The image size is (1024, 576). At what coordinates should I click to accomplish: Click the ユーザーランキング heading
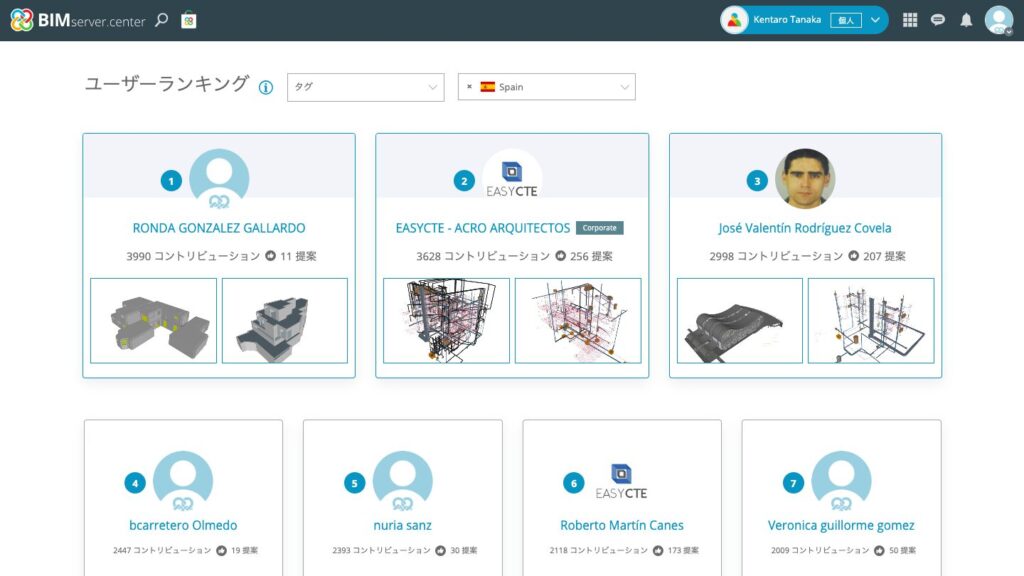tap(167, 84)
